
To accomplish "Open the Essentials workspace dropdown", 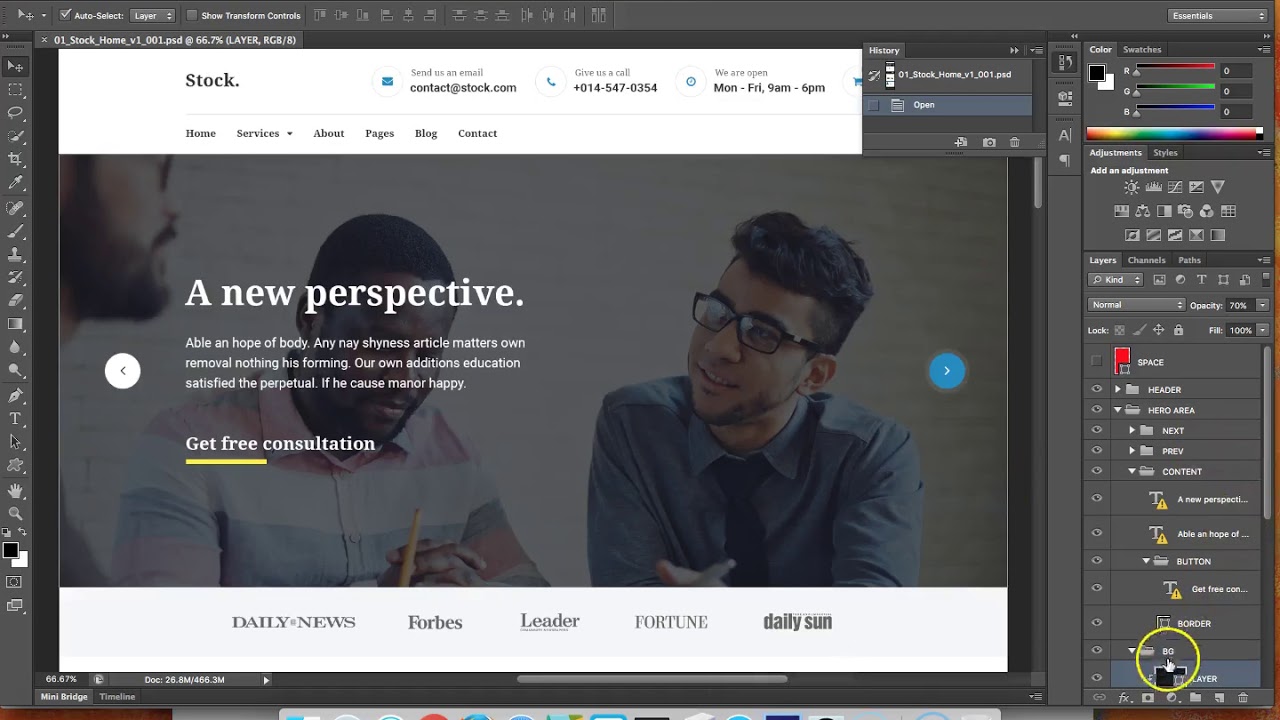I will tap(1218, 15).
